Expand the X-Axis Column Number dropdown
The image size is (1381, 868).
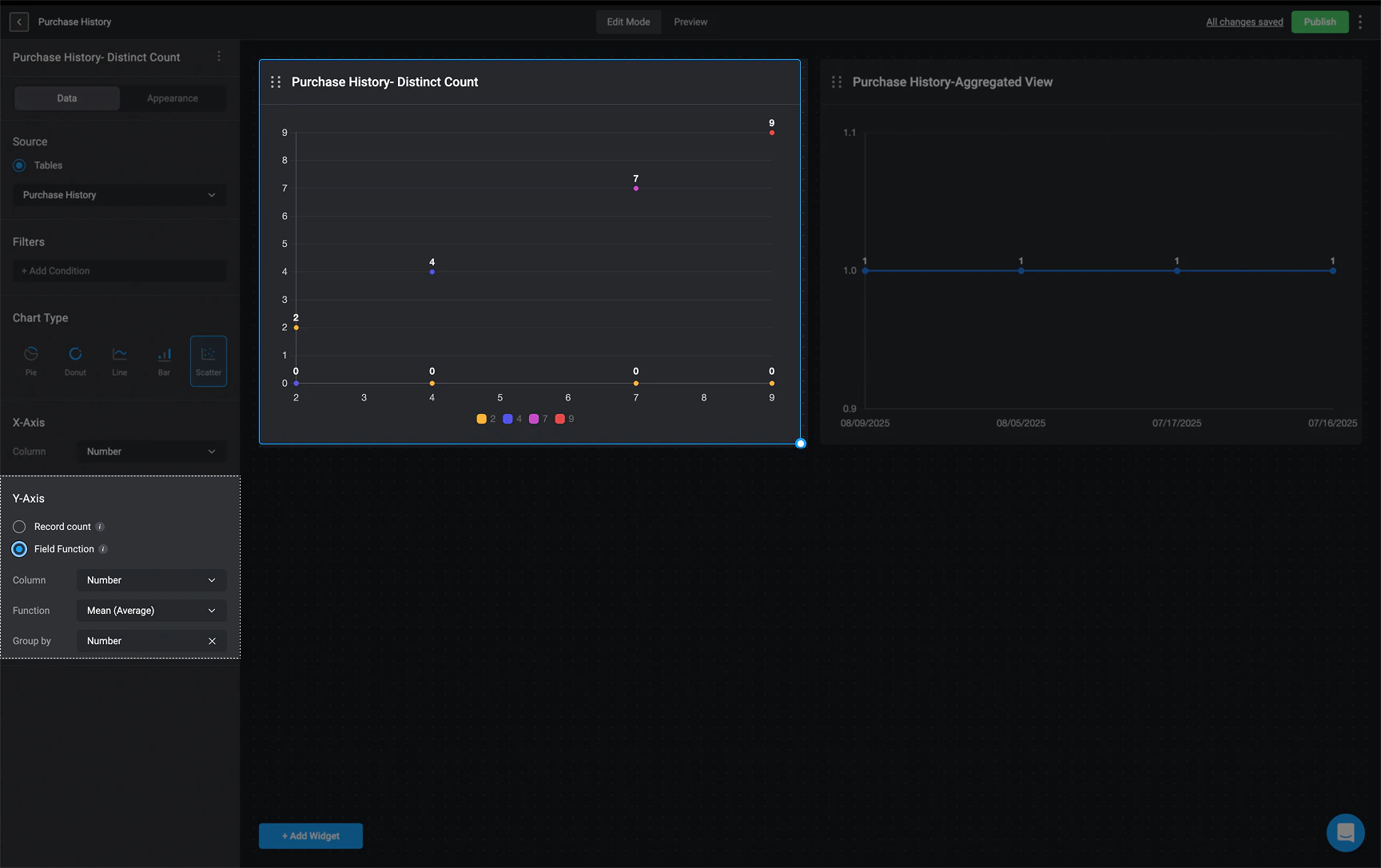tap(152, 452)
